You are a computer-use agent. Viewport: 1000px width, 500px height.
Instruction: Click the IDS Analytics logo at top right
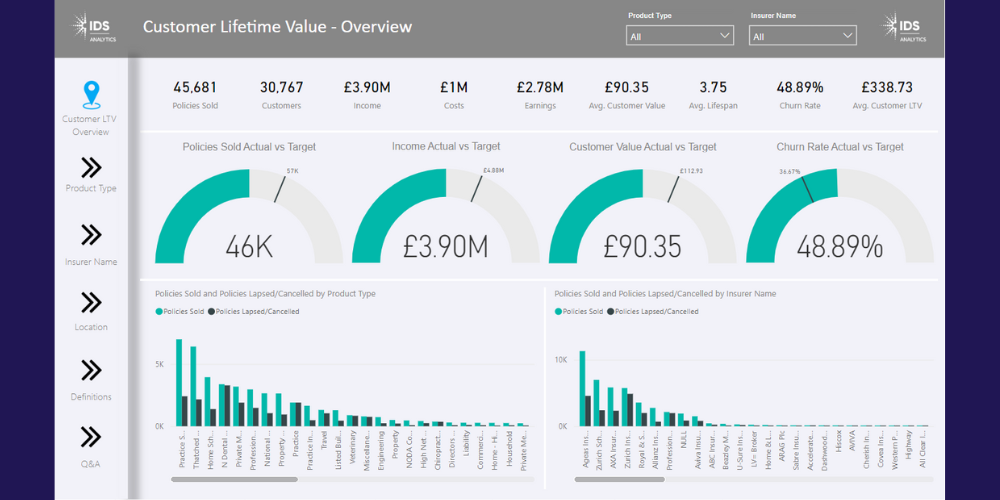pyautogui.click(x=904, y=27)
